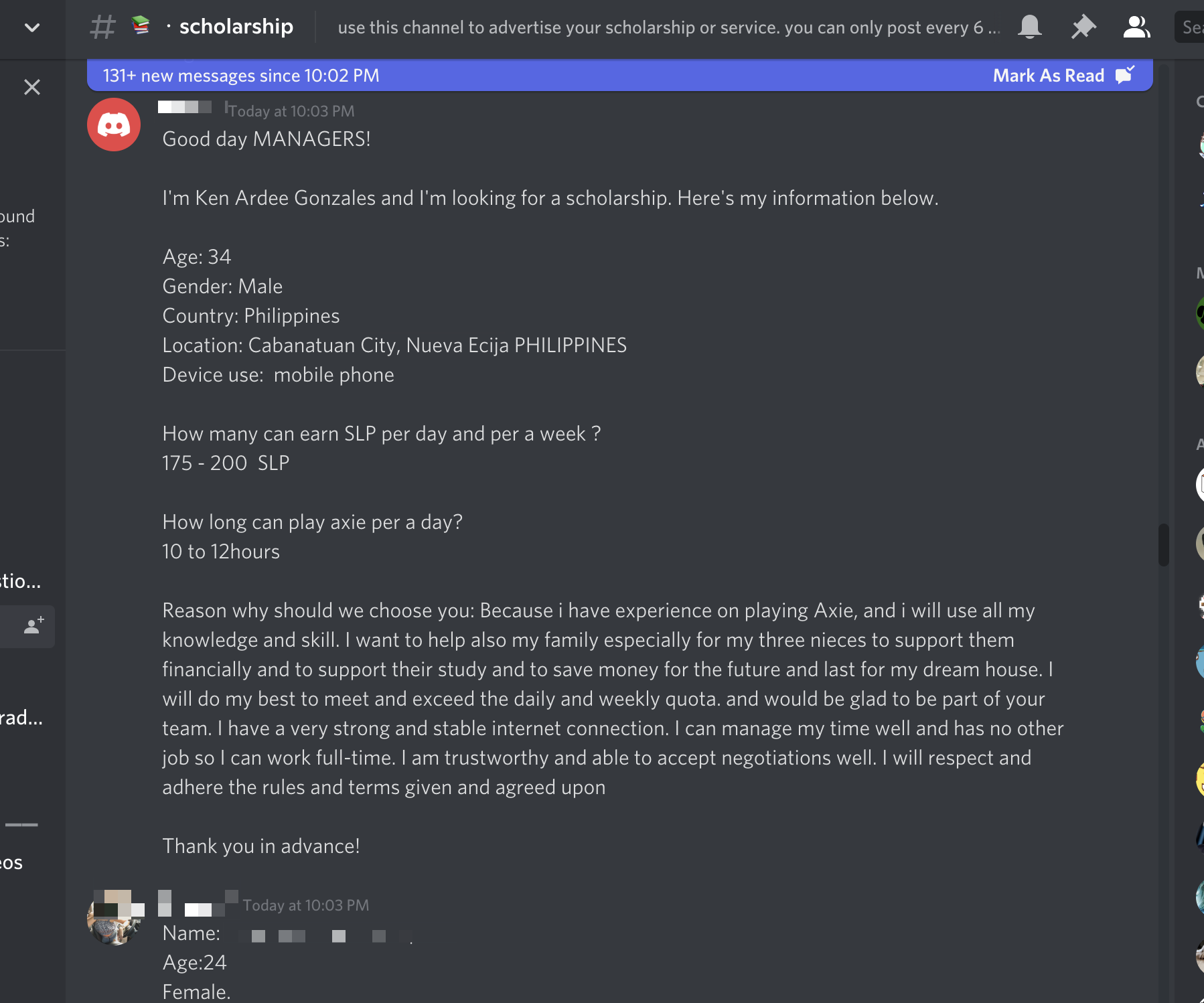Open the scholarship channel name menu

[x=236, y=27]
